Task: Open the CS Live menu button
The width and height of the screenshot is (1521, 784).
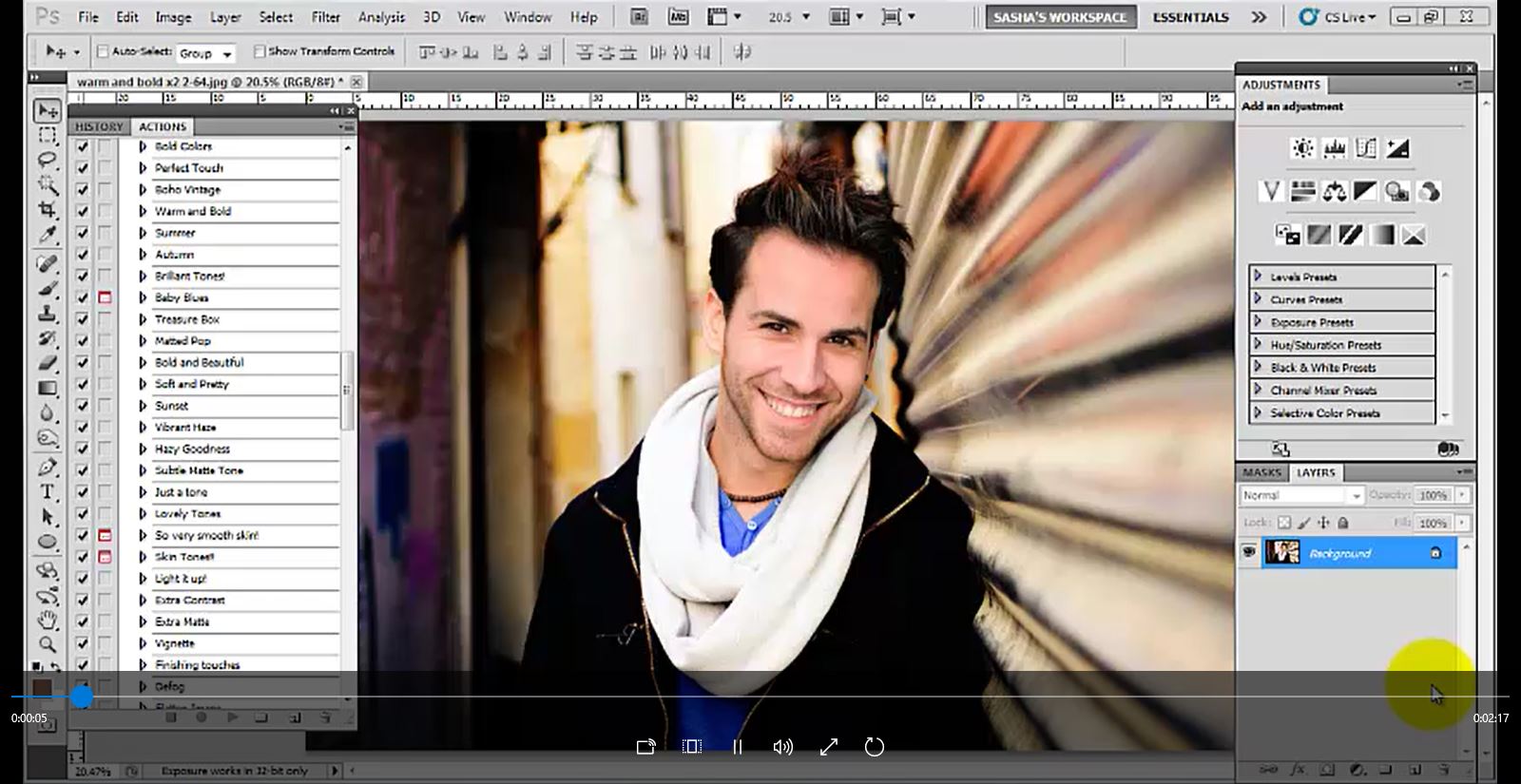Action: (1337, 17)
